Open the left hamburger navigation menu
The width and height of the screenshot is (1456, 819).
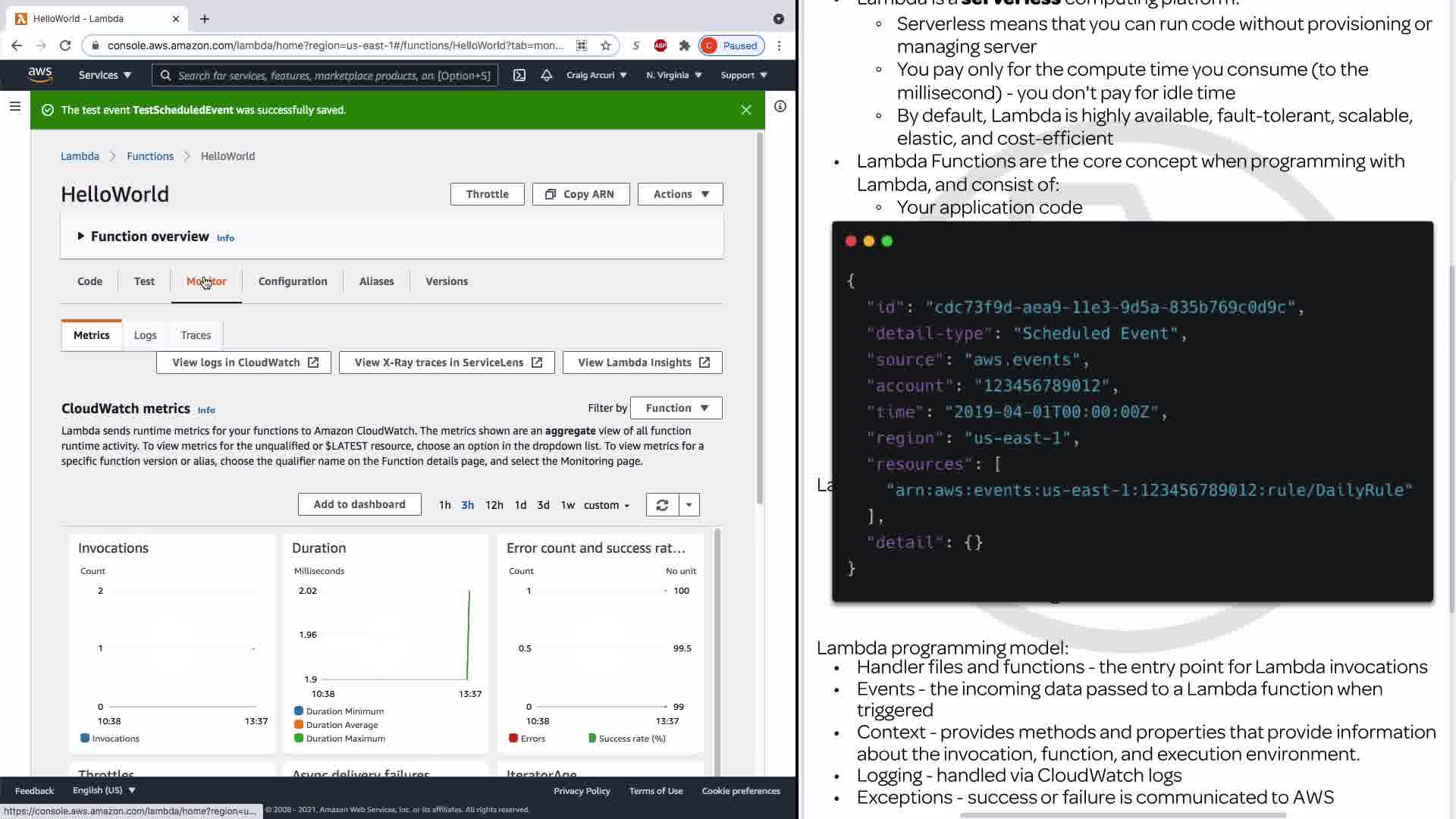tap(14, 107)
